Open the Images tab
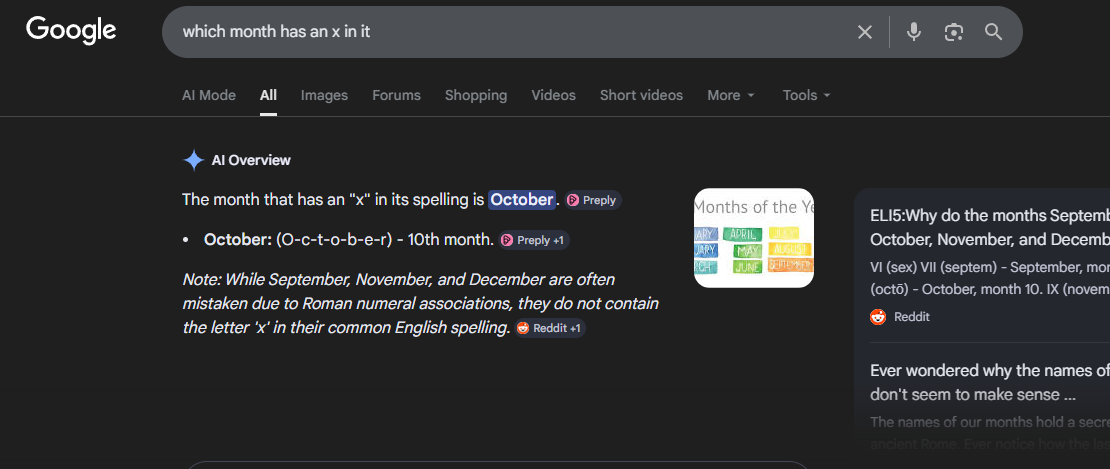Image resolution: width=1110 pixels, height=469 pixels. [324, 95]
